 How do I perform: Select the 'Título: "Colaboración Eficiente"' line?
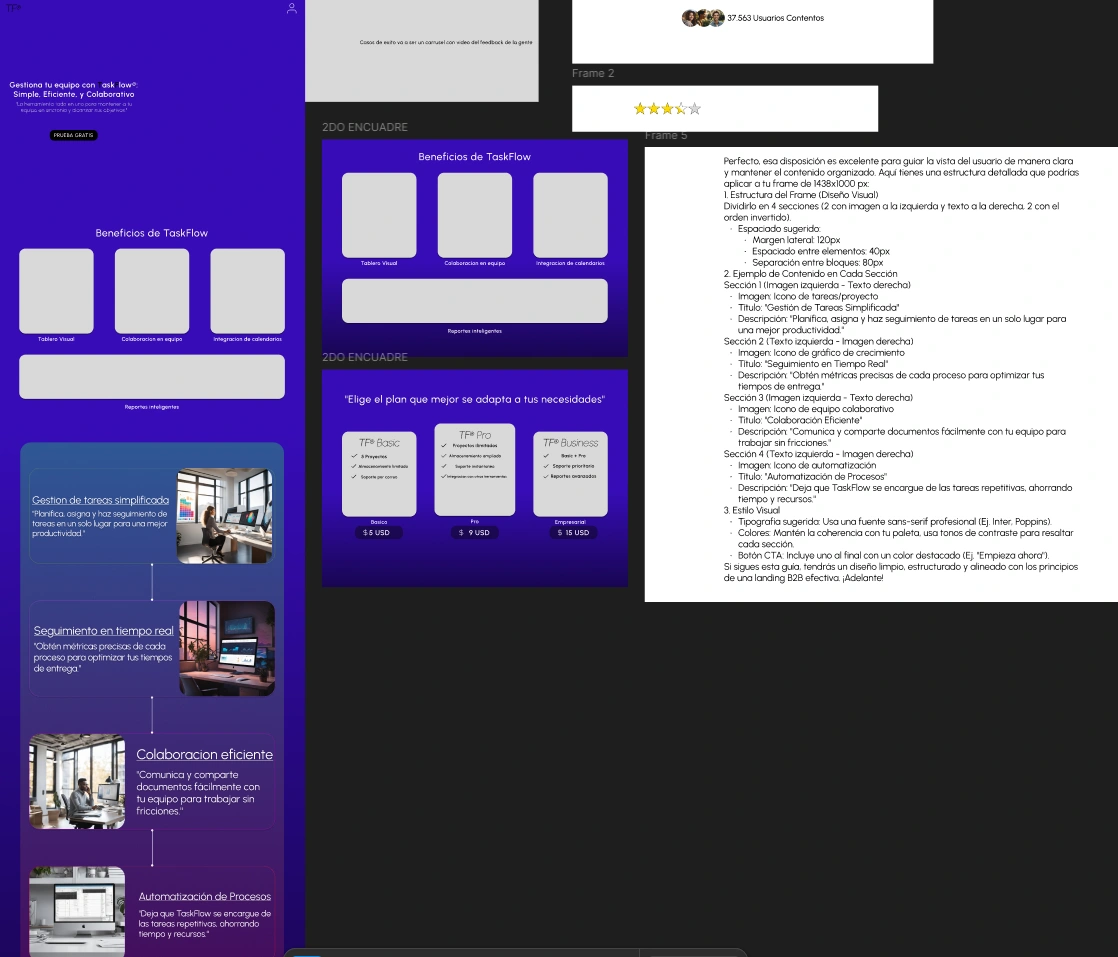(800, 421)
